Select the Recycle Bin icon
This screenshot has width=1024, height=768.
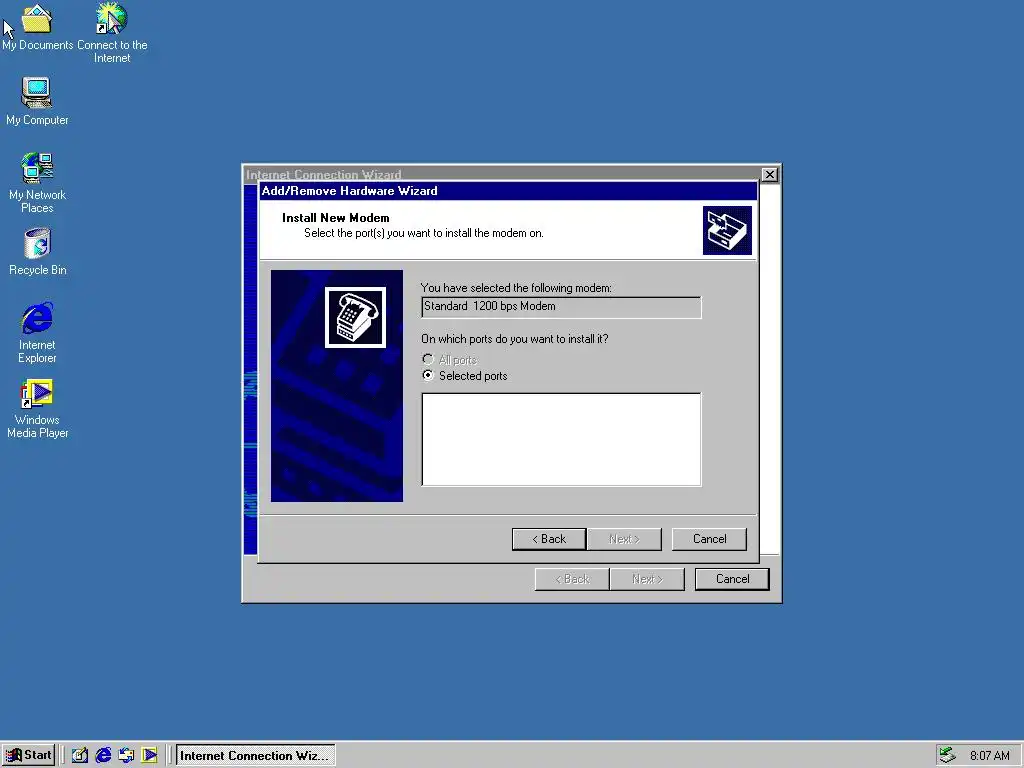click(37, 251)
